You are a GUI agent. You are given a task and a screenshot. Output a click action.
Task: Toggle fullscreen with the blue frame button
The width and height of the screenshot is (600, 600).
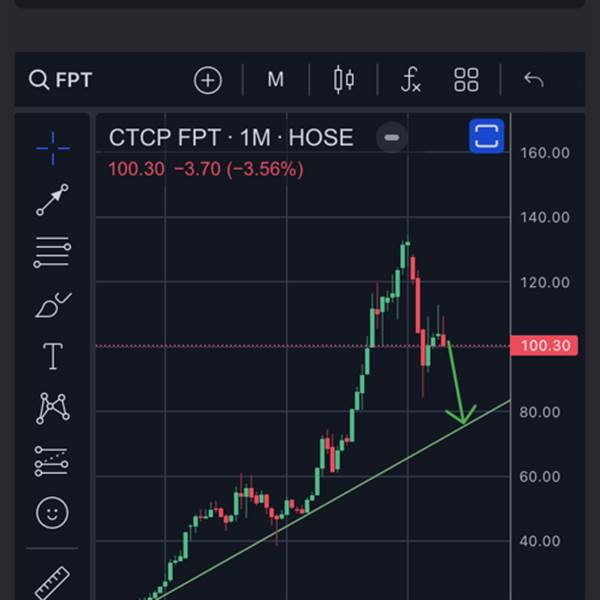[486, 136]
